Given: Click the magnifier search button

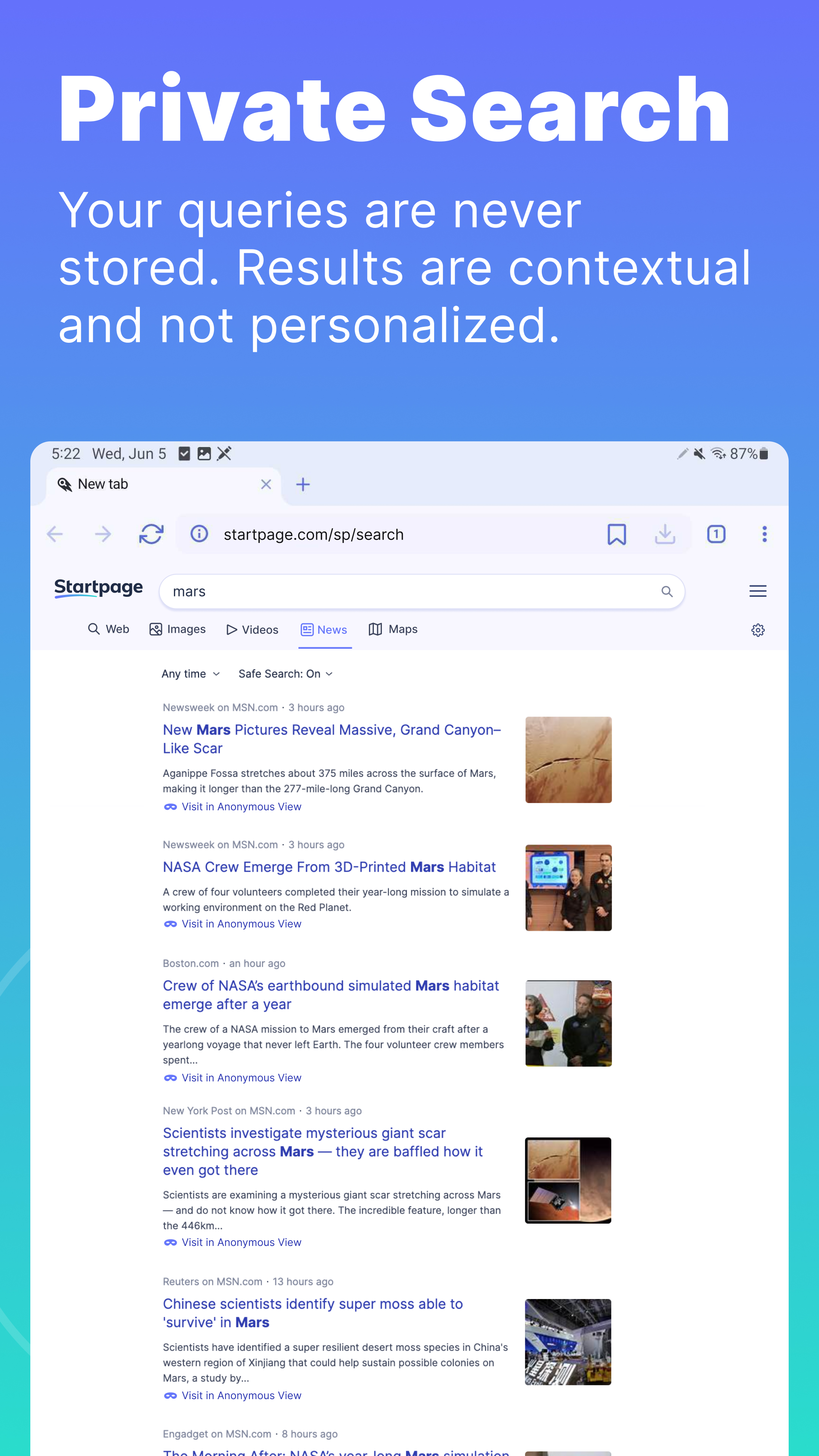Looking at the screenshot, I should 667,592.
